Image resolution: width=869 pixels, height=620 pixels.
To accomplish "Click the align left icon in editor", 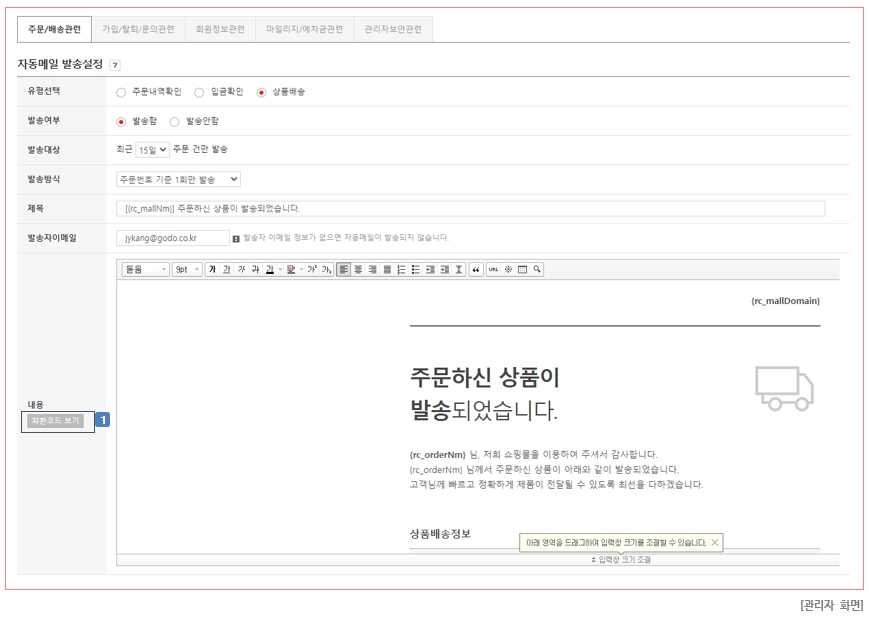I will coord(343,270).
